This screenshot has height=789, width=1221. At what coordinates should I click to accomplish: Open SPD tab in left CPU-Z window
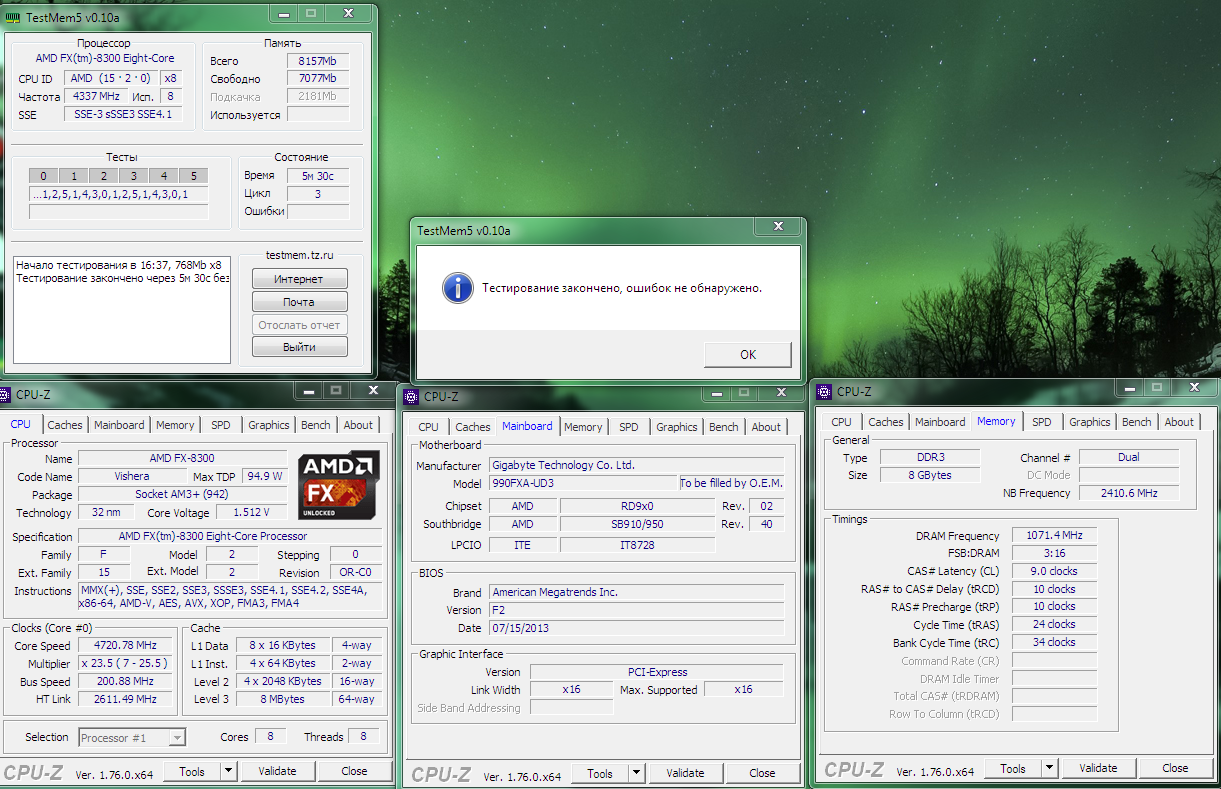[x=220, y=425]
